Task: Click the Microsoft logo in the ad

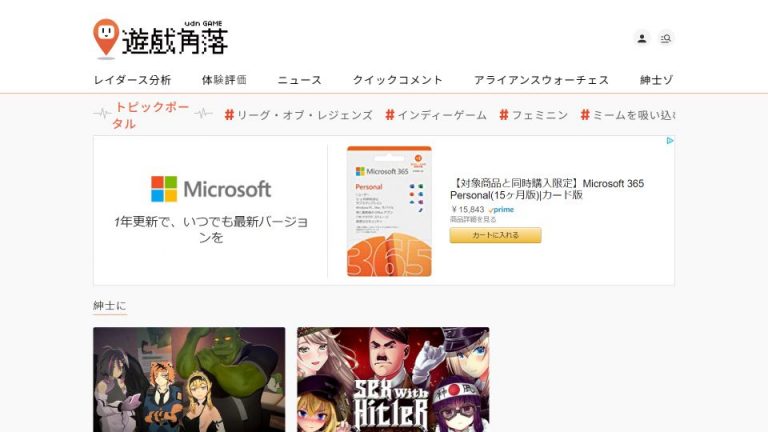Action: pyautogui.click(x=211, y=189)
